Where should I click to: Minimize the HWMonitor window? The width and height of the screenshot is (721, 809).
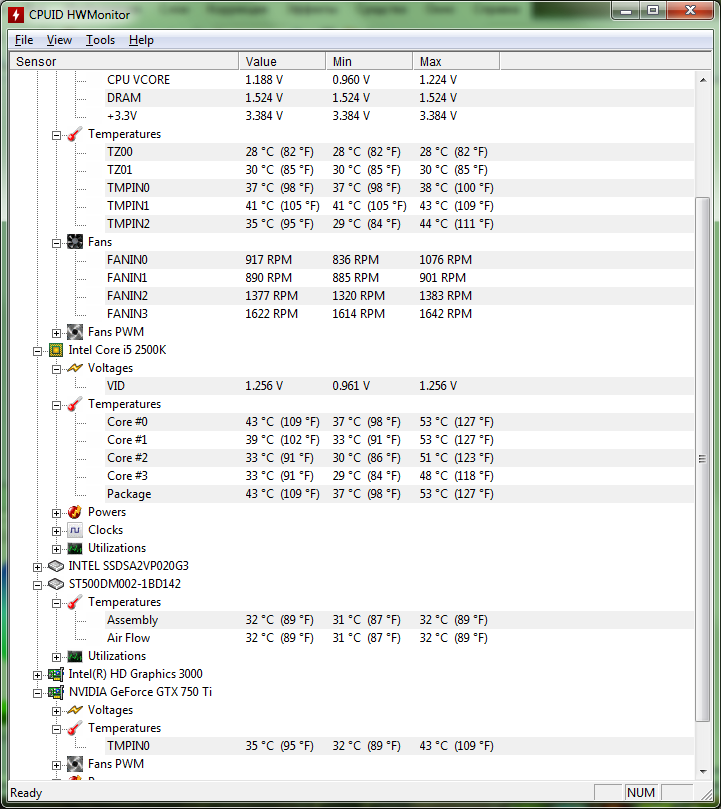(x=626, y=10)
